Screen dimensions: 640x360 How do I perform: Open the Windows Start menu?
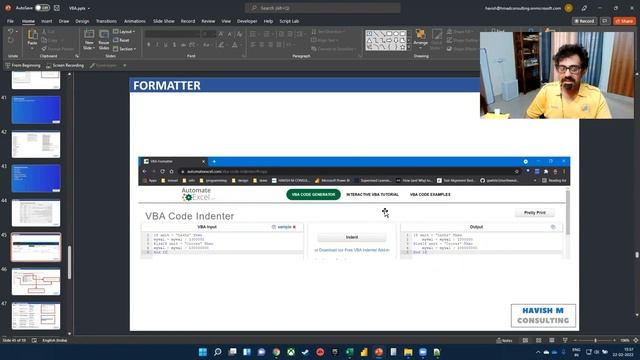[x=203, y=352]
